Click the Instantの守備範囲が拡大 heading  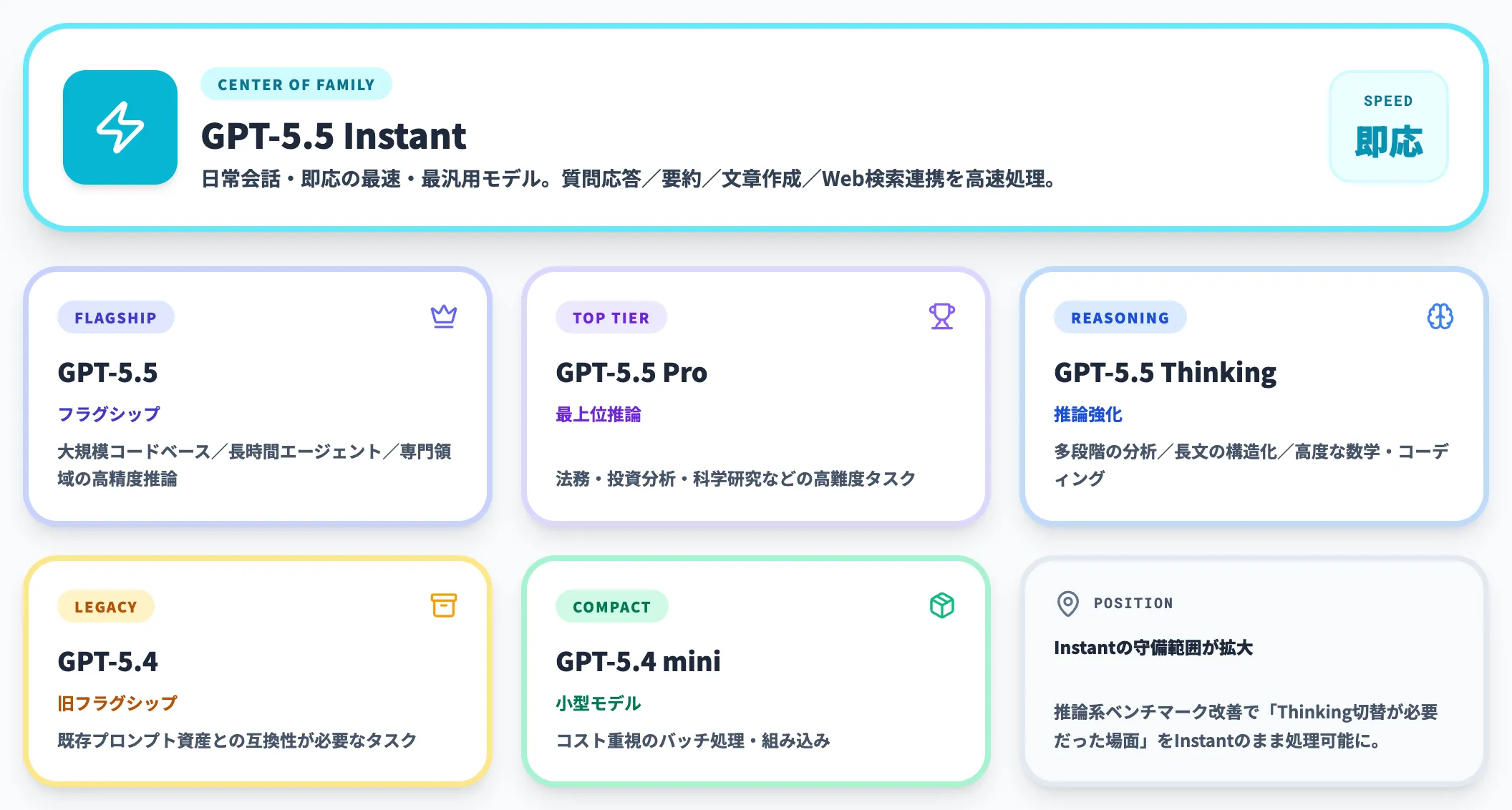tap(1153, 648)
